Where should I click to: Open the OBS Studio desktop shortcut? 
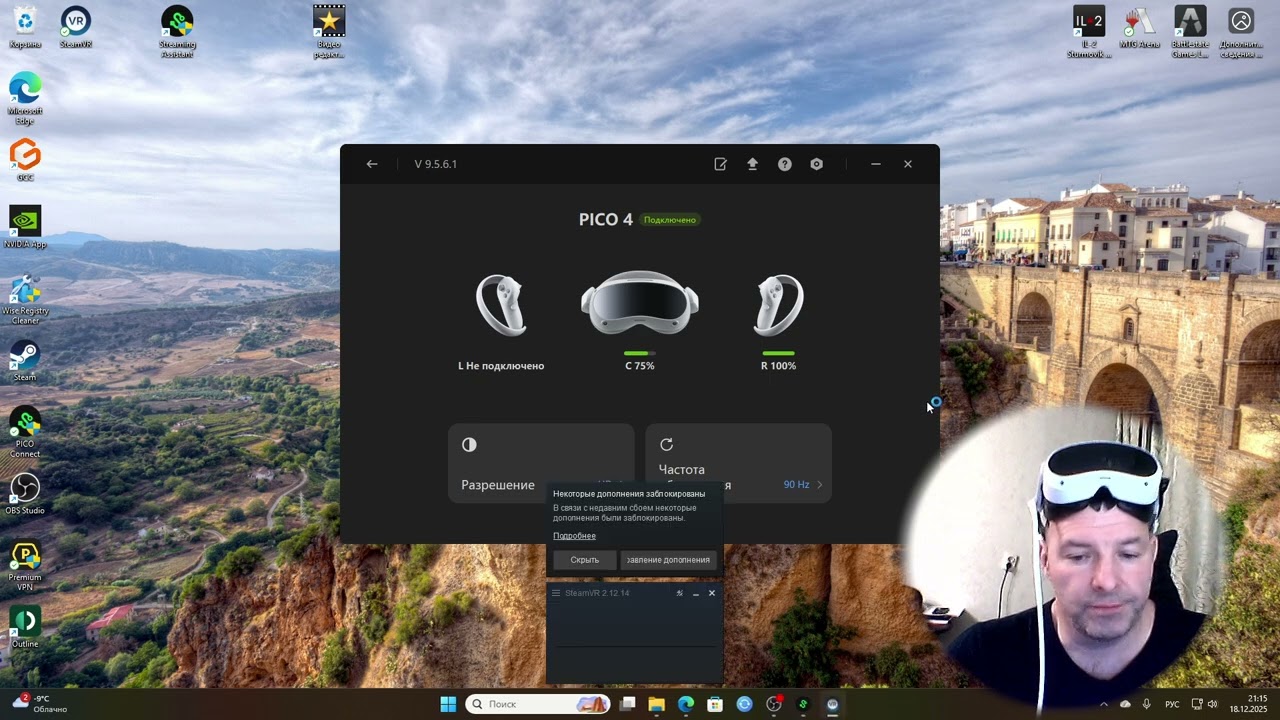(x=25, y=494)
